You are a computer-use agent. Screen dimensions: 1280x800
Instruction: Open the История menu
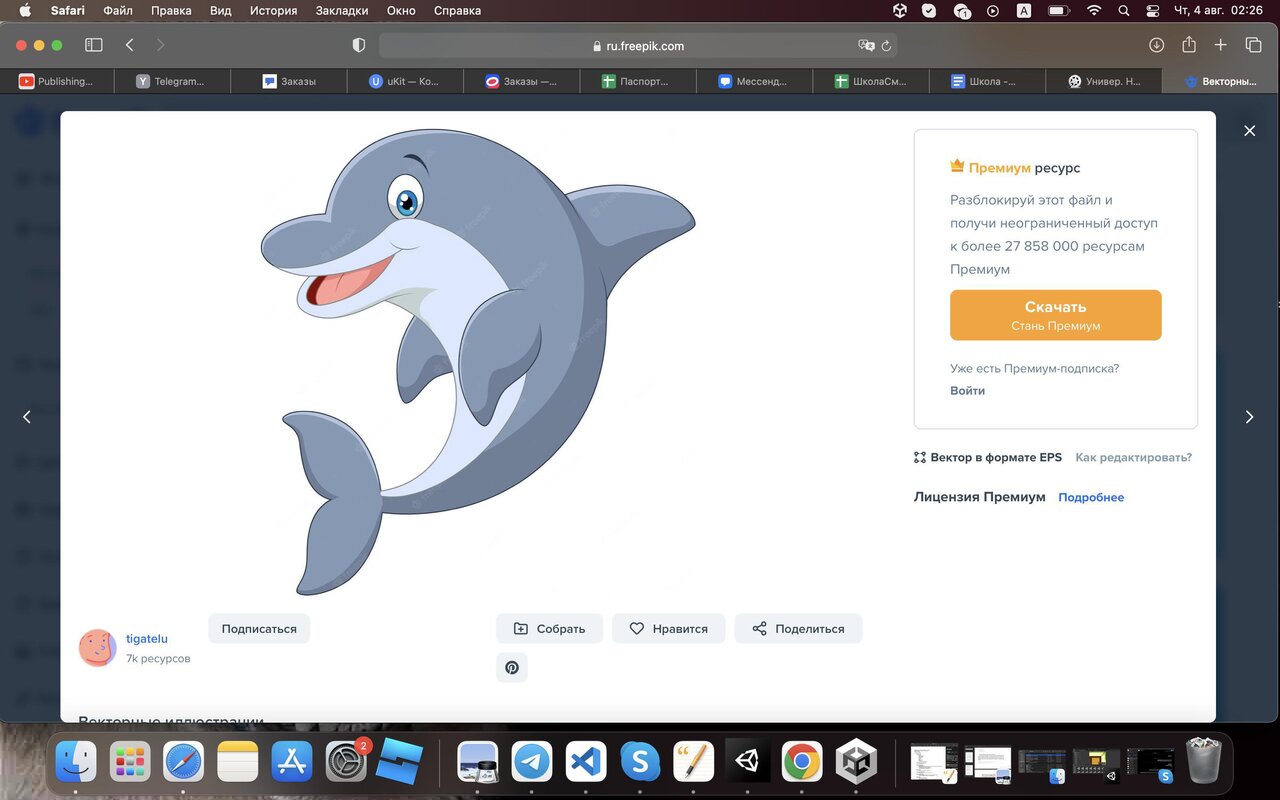[273, 11]
